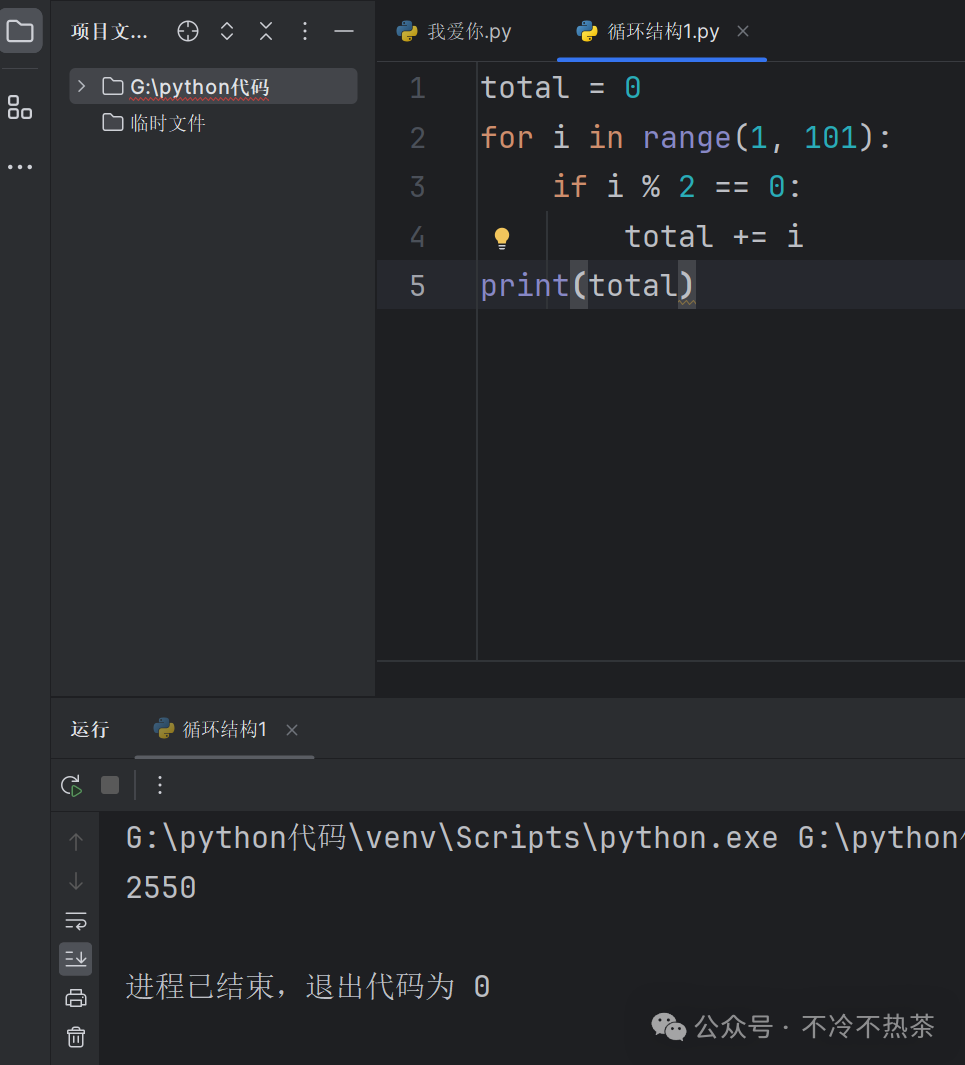Open project panel options menu
The width and height of the screenshot is (965, 1065).
pyautogui.click(x=305, y=31)
